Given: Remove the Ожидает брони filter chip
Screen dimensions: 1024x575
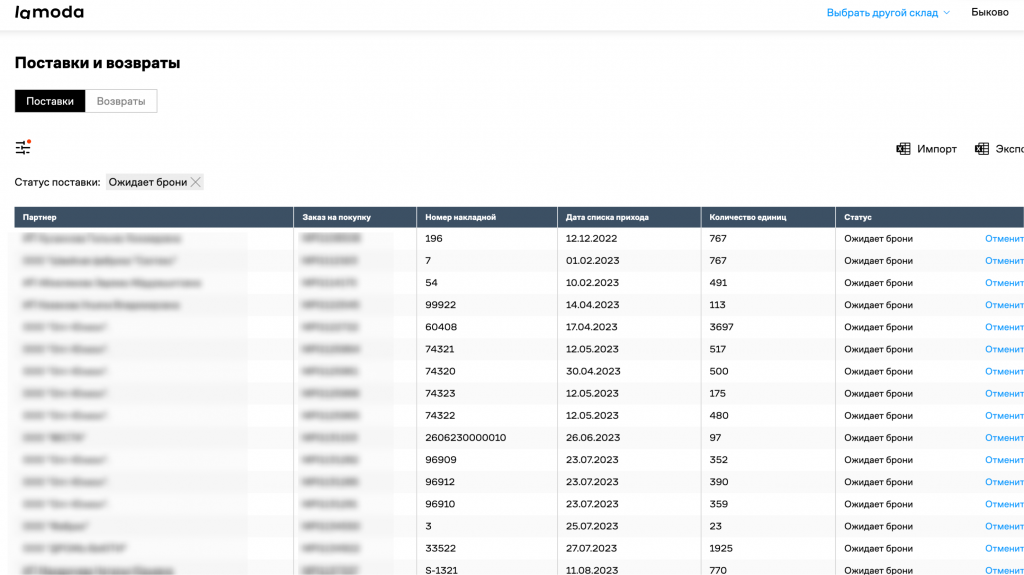Looking at the screenshot, I should click(x=196, y=182).
